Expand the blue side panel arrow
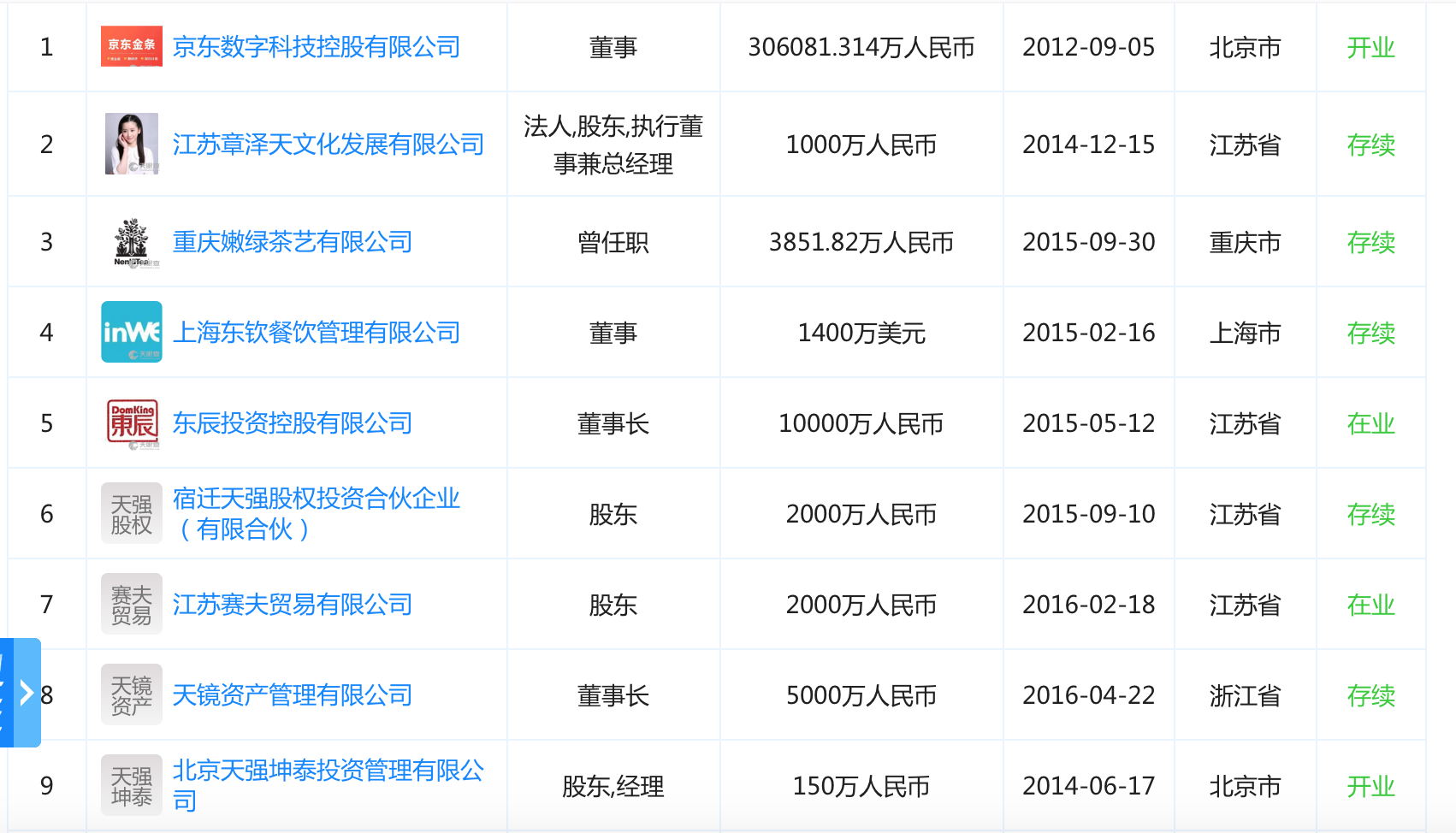Image resolution: width=1456 pixels, height=833 pixels. 26,693
